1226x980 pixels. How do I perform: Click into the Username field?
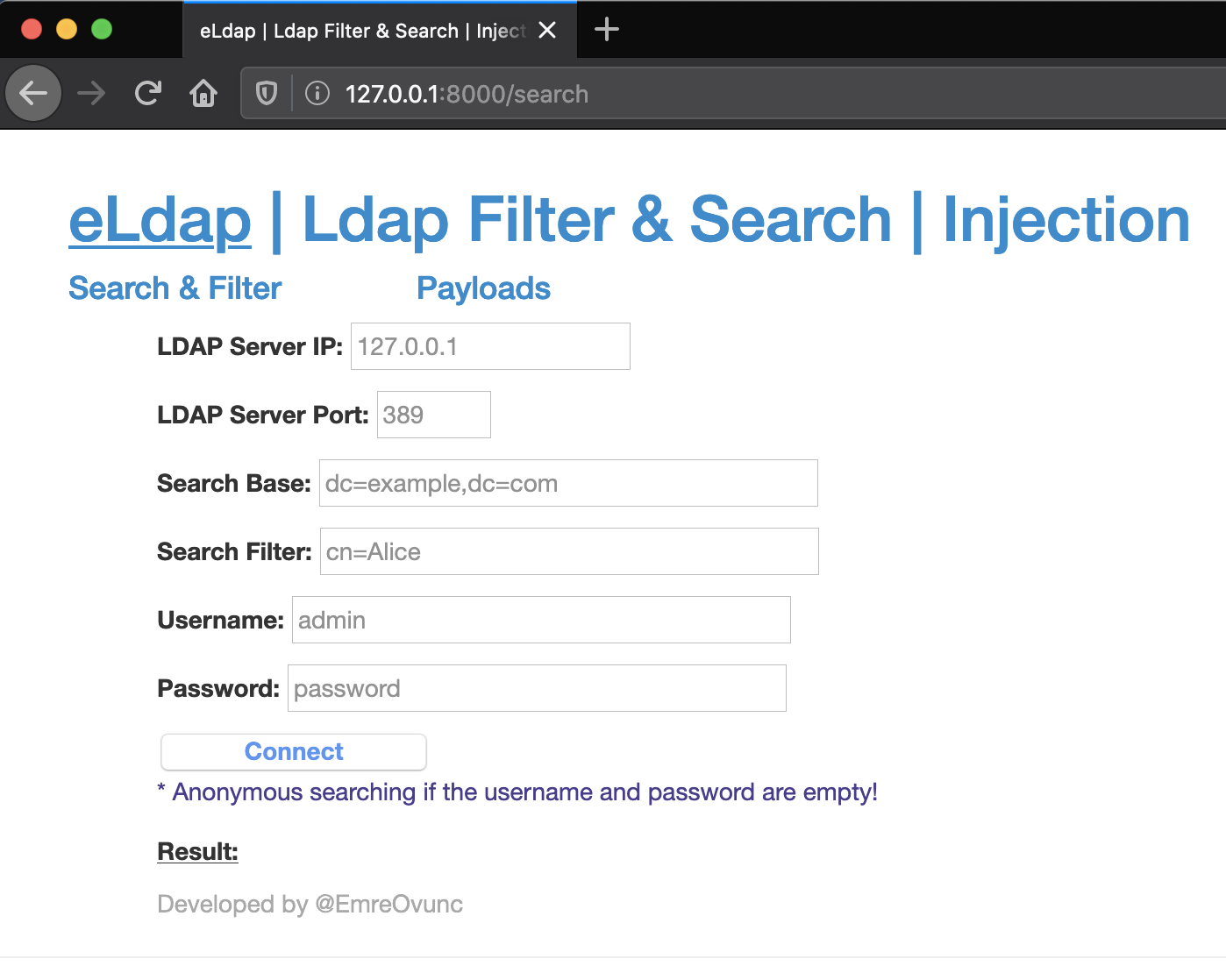[x=541, y=620]
